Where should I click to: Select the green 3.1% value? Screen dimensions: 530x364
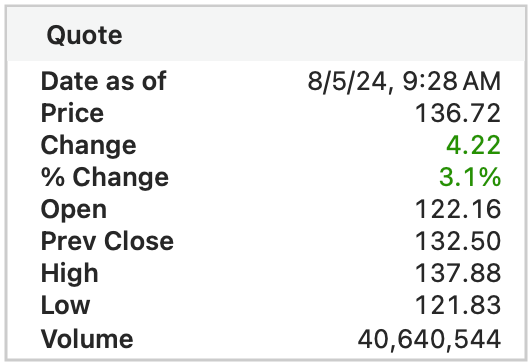[470, 177]
